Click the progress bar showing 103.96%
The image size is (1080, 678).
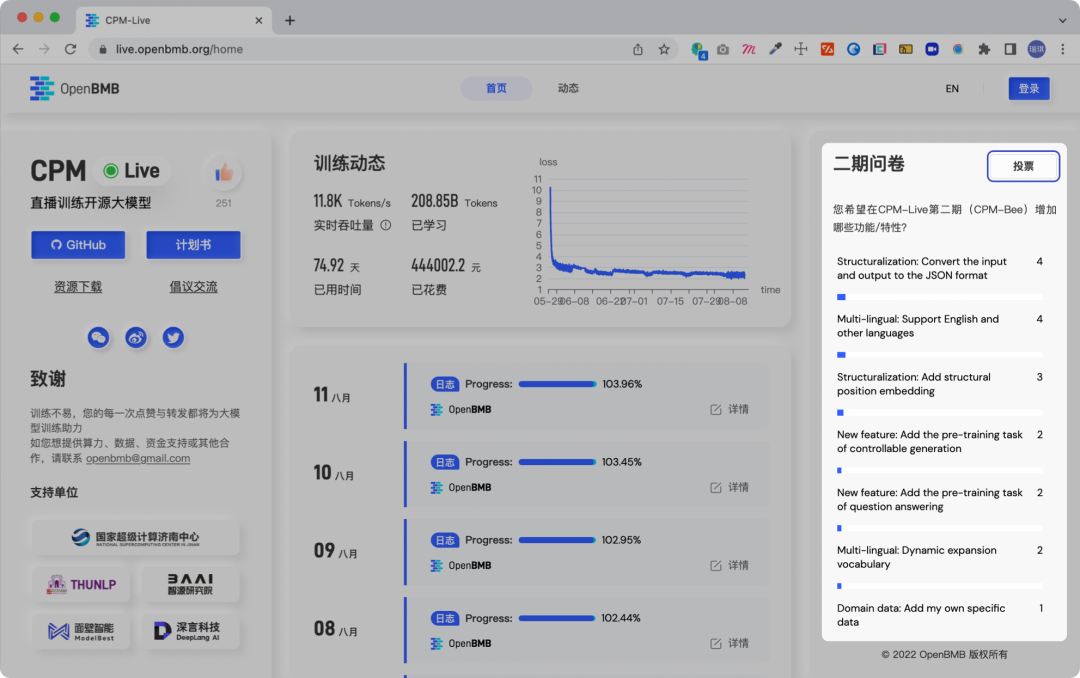[x=557, y=384]
